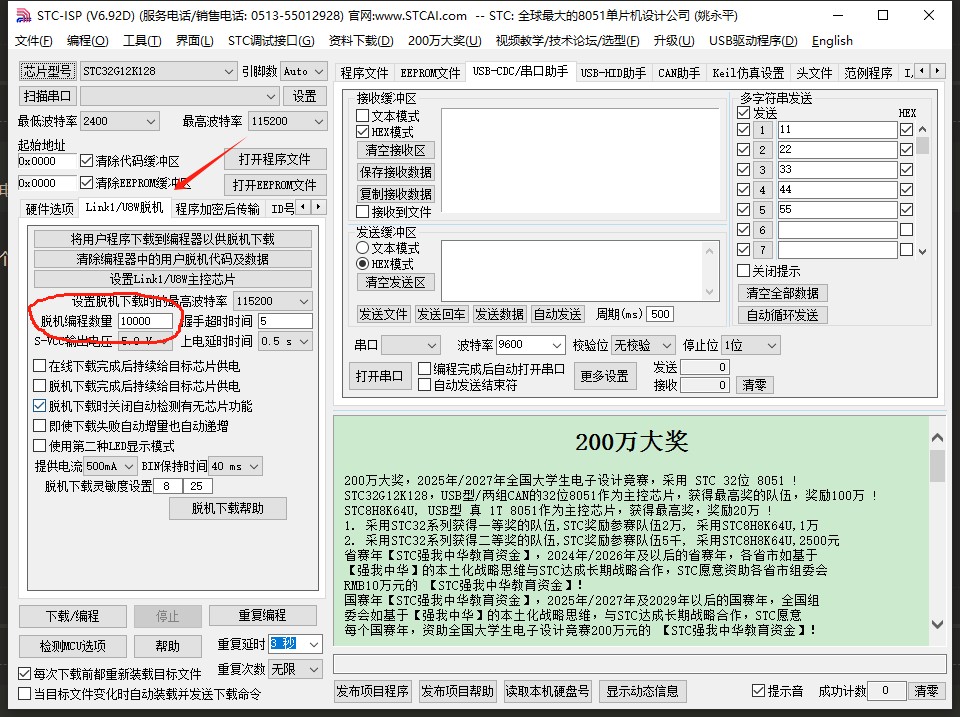Click the send buffer text area
The image size is (960, 717).
572,271
